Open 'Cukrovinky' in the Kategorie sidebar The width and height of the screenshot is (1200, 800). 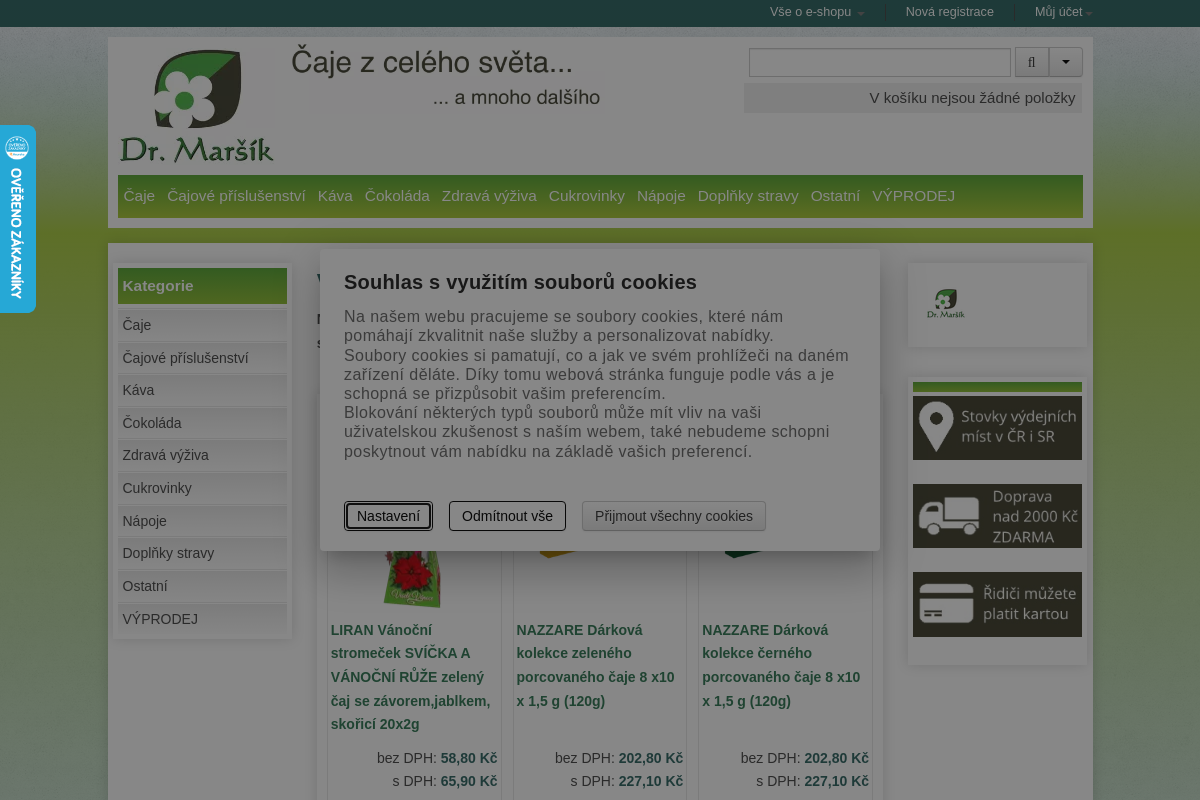tap(202, 488)
